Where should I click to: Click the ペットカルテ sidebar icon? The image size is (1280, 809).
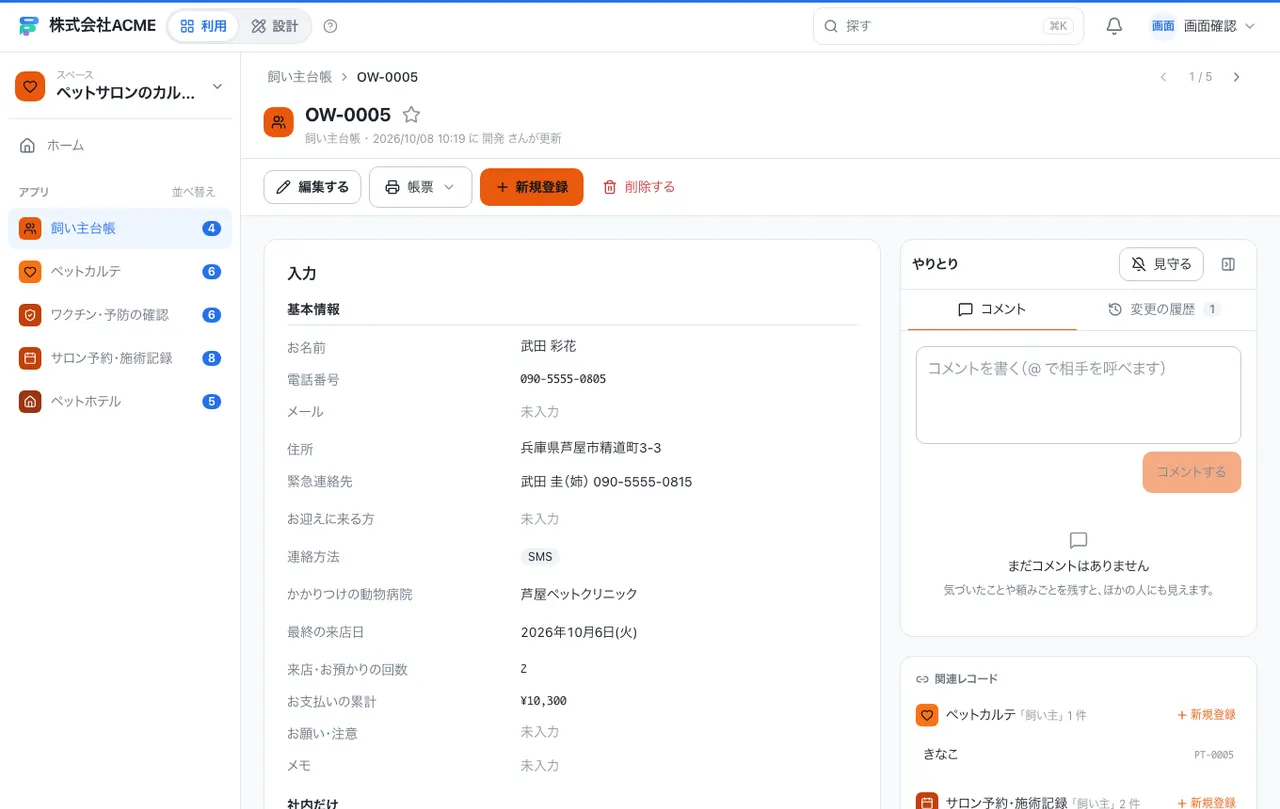pyautogui.click(x=30, y=271)
